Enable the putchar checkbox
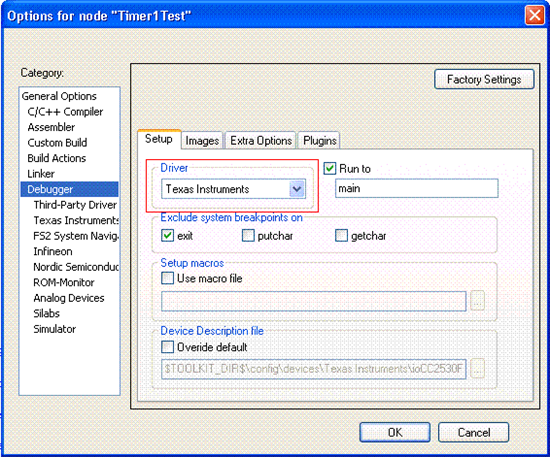Screen dimensions: 550x457 248,235
